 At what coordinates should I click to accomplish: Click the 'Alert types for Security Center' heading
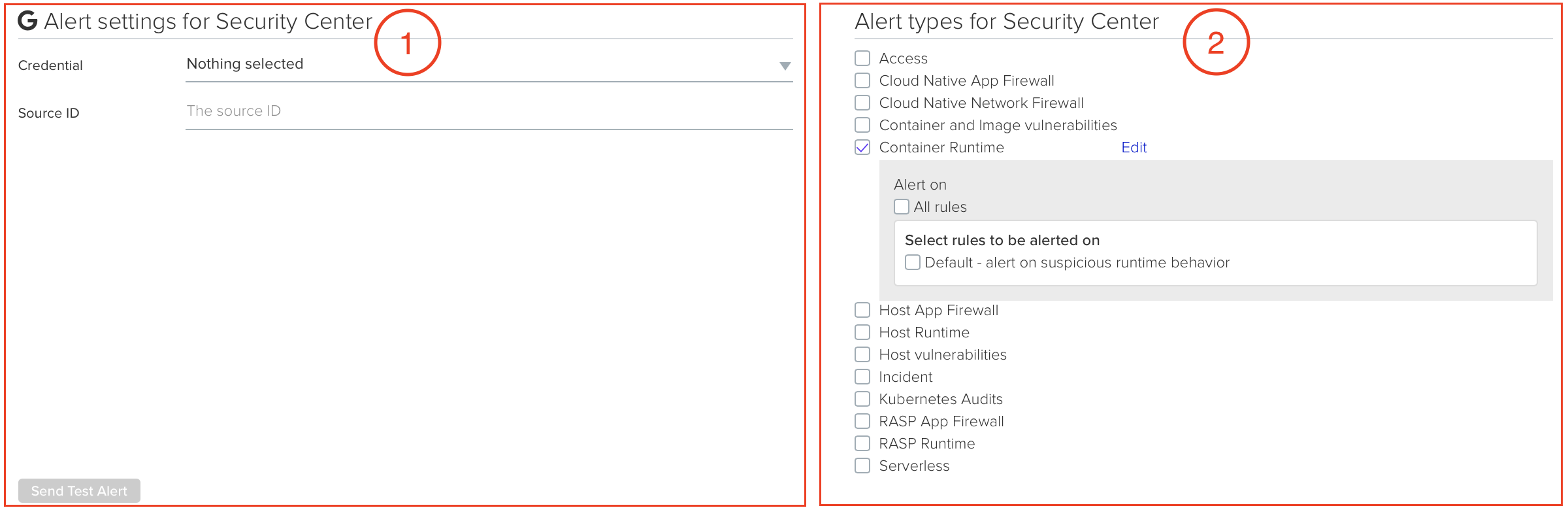(1007, 22)
